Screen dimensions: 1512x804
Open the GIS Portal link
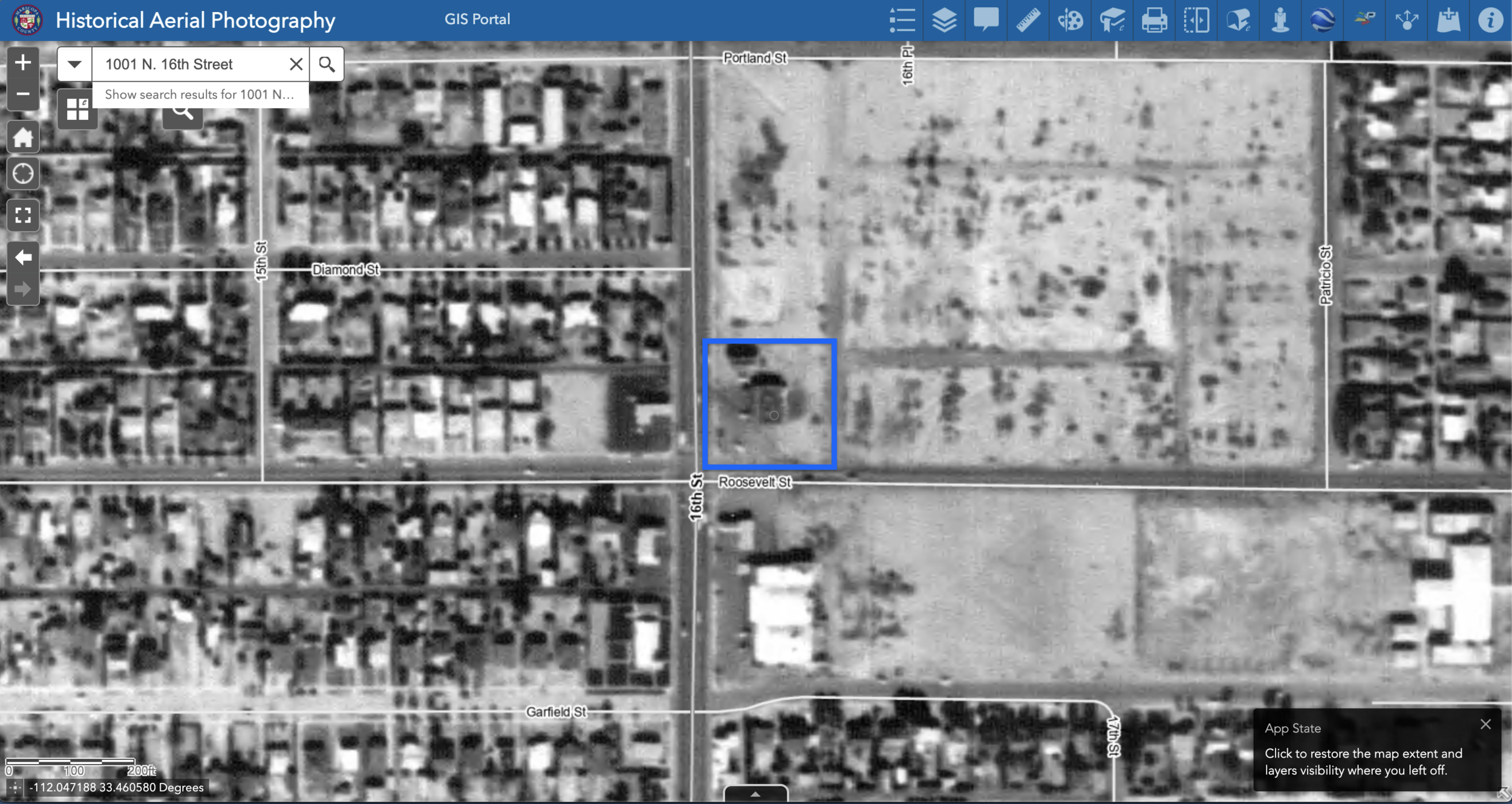(477, 19)
